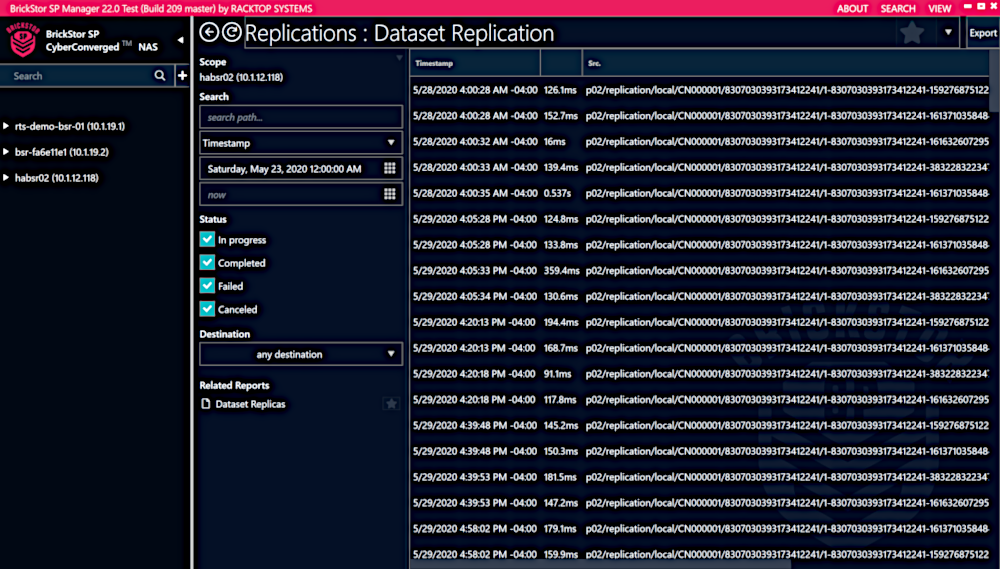Click the refresh circular arrow icon

(232, 32)
